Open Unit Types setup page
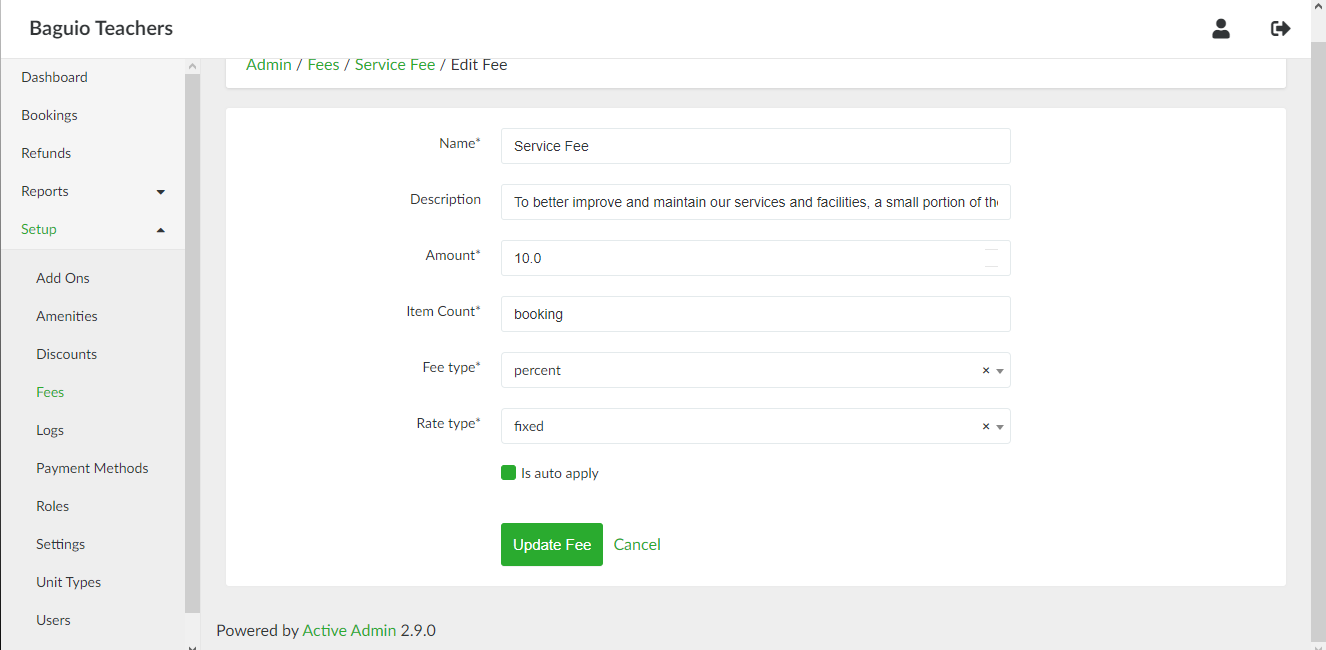 click(x=68, y=582)
